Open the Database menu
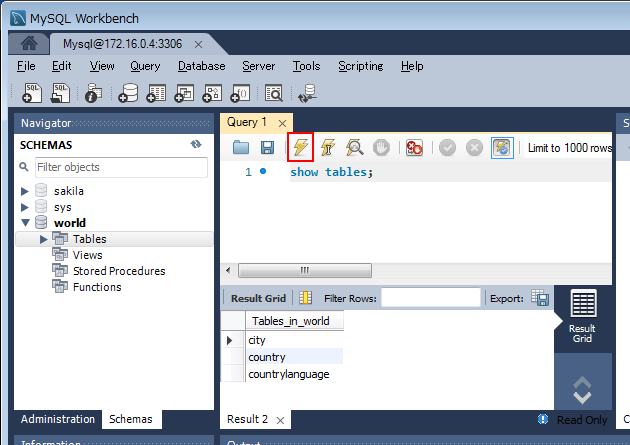Image resolution: width=630 pixels, height=445 pixels. [x=201, y=66]
